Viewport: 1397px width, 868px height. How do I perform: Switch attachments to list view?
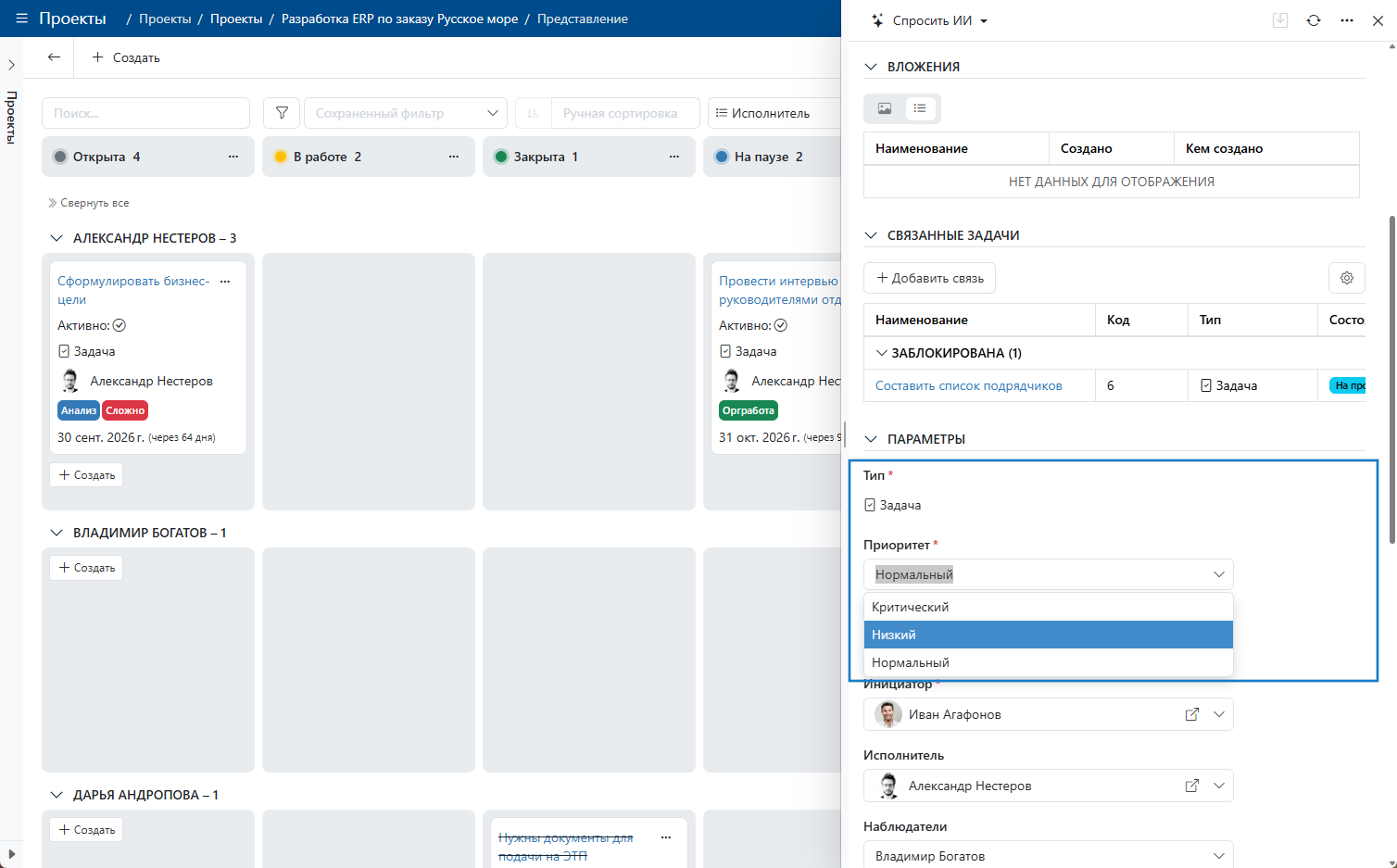coord(920,108)
